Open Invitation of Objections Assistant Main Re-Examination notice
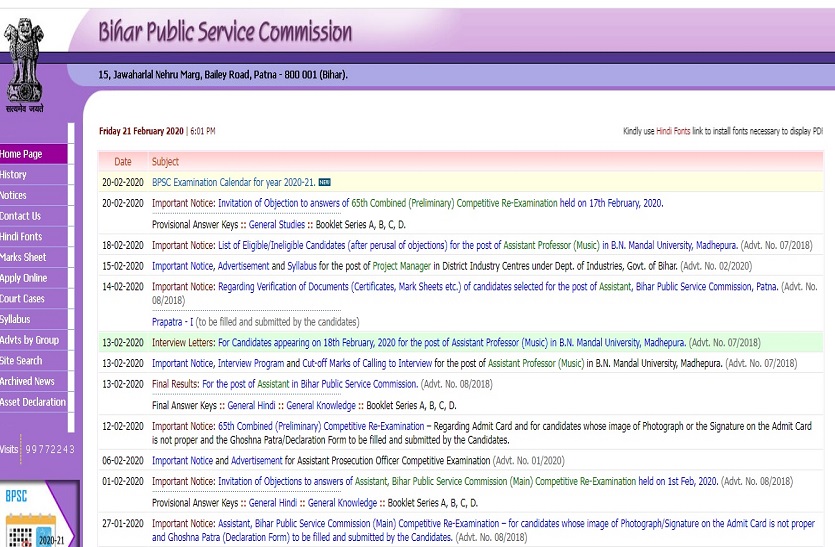This screenshot has width=835, height=547. (x=468, y=482)
